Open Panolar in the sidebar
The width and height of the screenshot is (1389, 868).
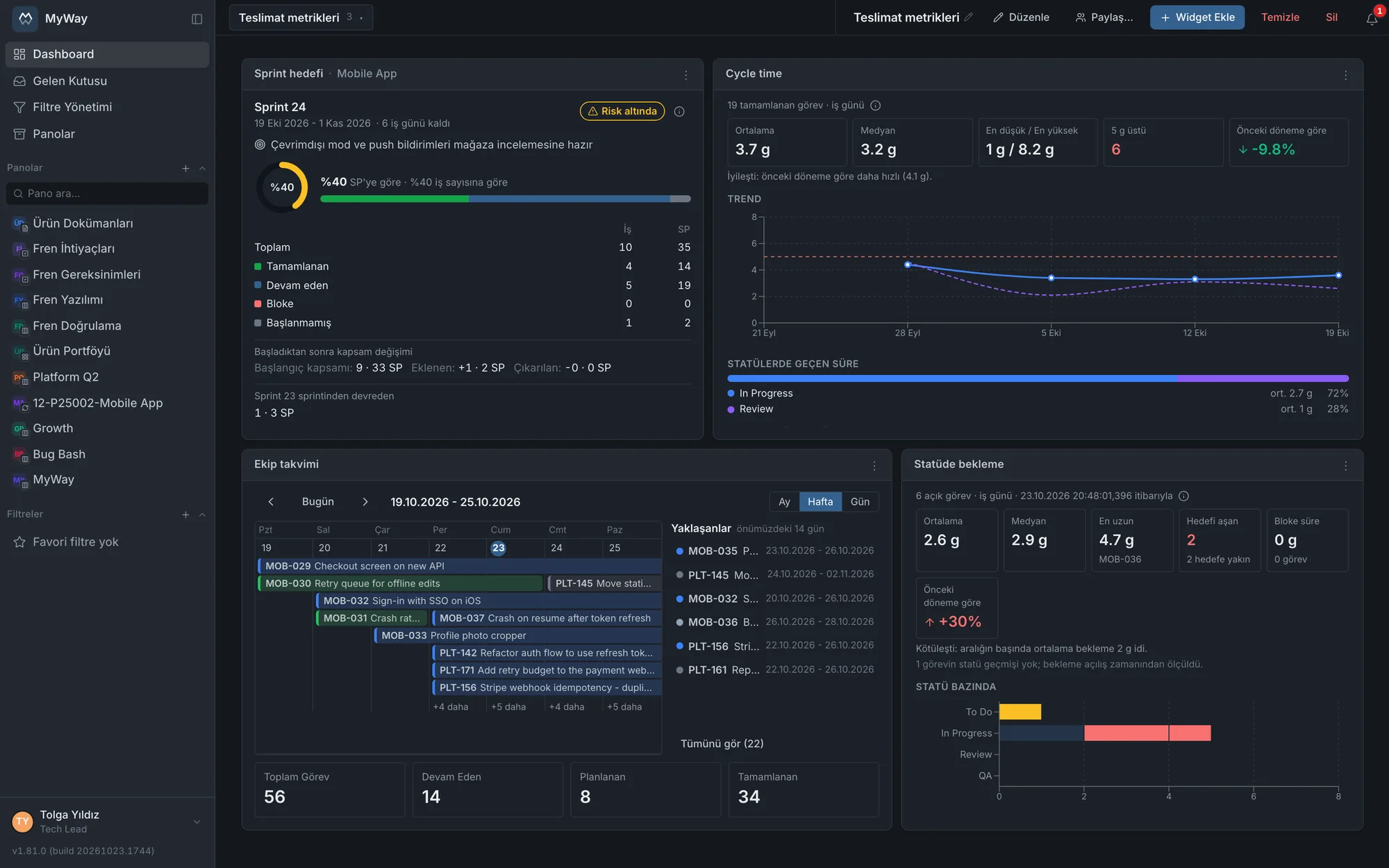click(x=107, y=134)
